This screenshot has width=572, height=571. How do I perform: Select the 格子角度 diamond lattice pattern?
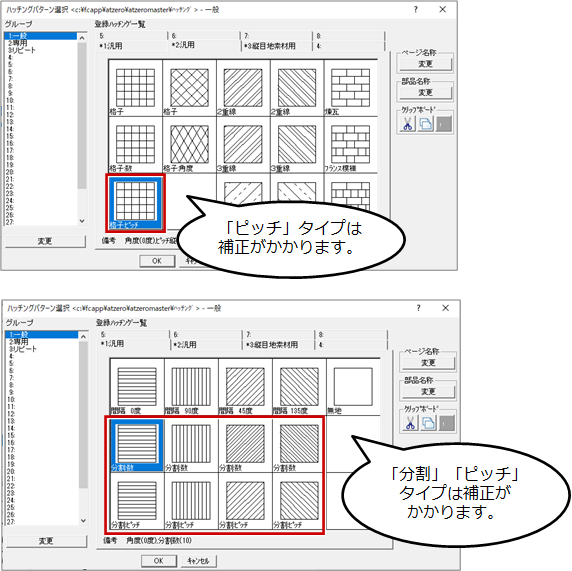pyautogui.click(x=189, y=145)
